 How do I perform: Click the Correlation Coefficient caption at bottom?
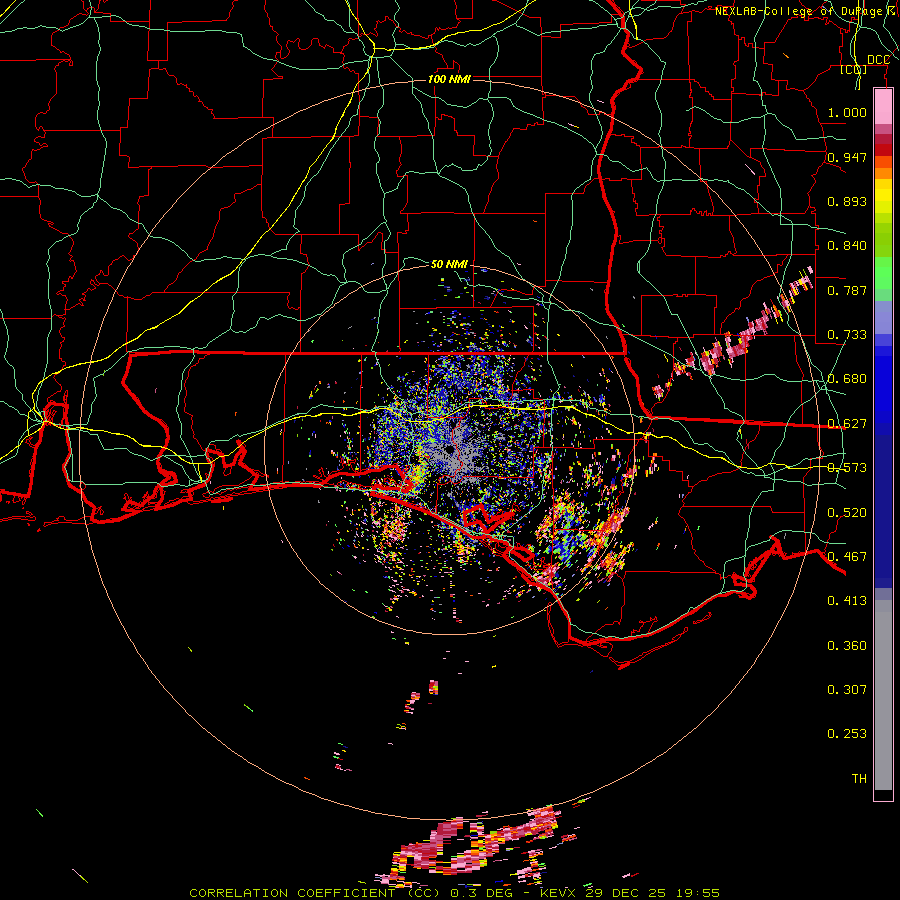(x=454, y=893)
